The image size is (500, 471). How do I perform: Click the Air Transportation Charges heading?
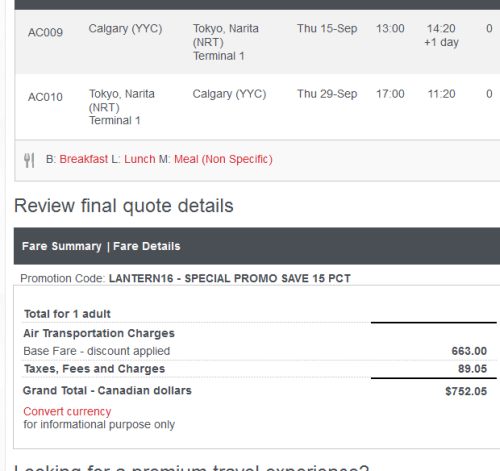(99, 333)
